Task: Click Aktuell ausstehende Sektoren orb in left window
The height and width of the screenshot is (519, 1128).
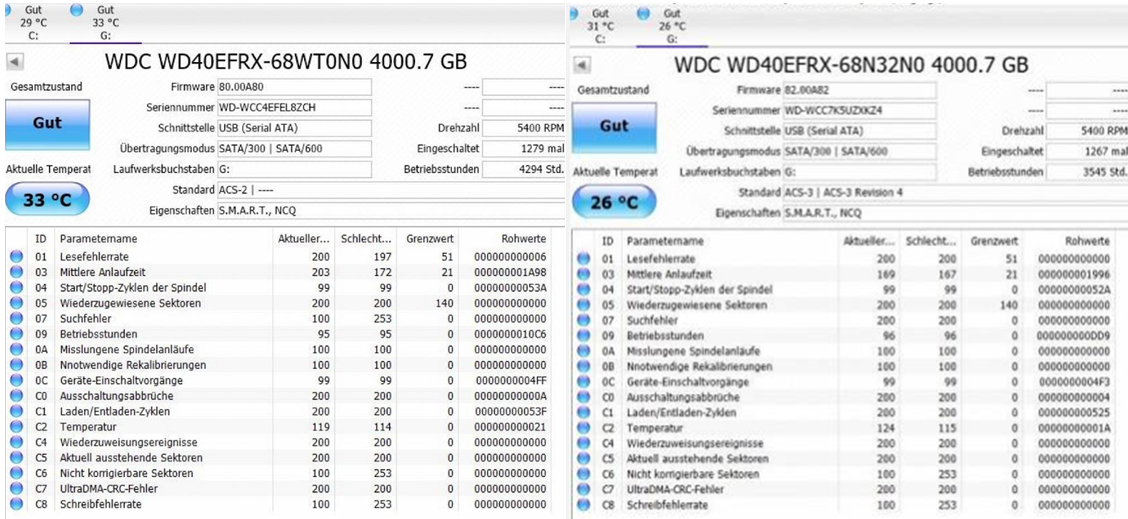Action: (16, 458)
